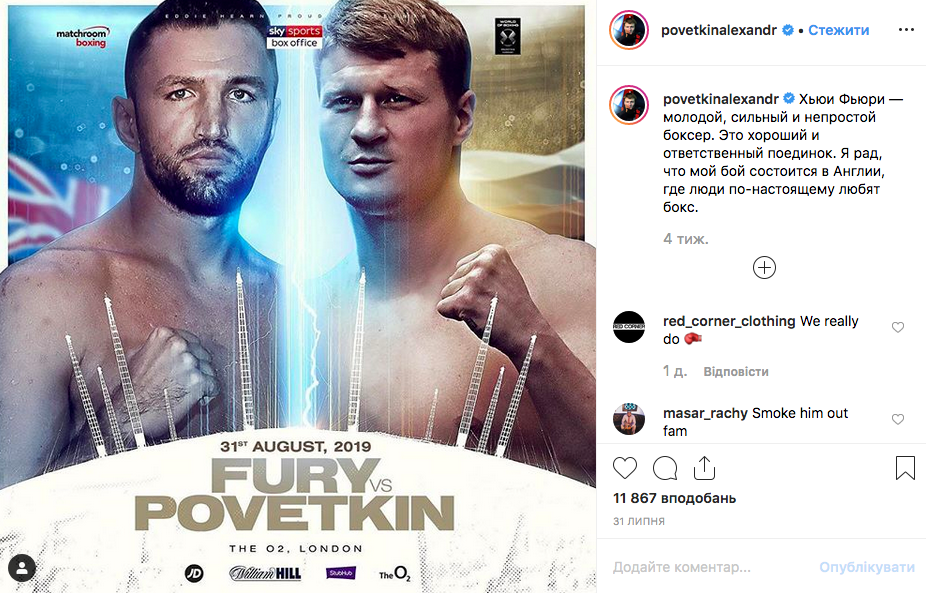The width and height of the screenshot is (926, 593).
Task: Open masar_rachy profile picture
Action: tap(629, 419)
